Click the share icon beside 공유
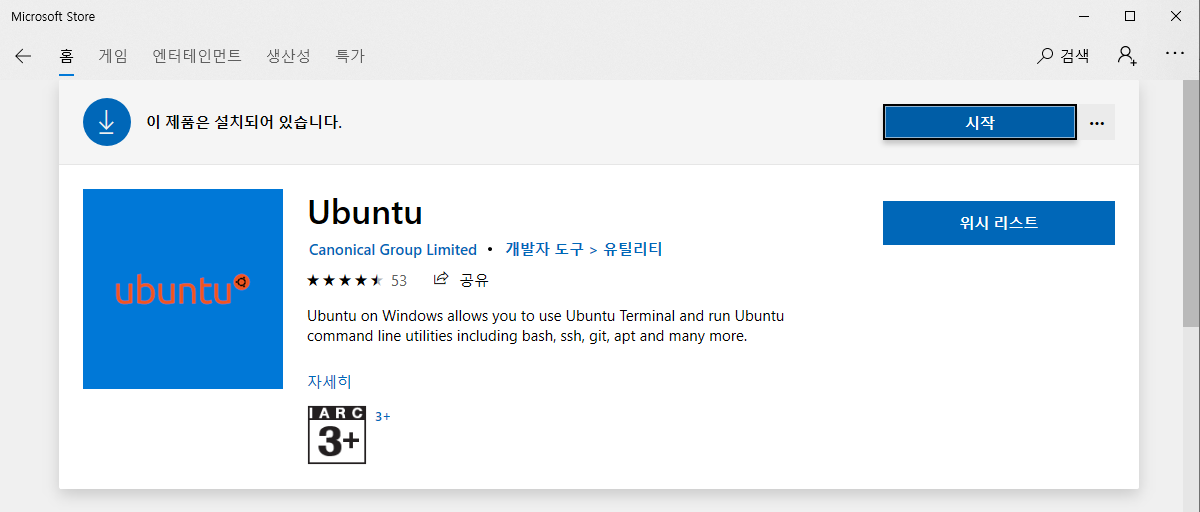Screen dimensions: 1200x512 click(x=440, y=279)
